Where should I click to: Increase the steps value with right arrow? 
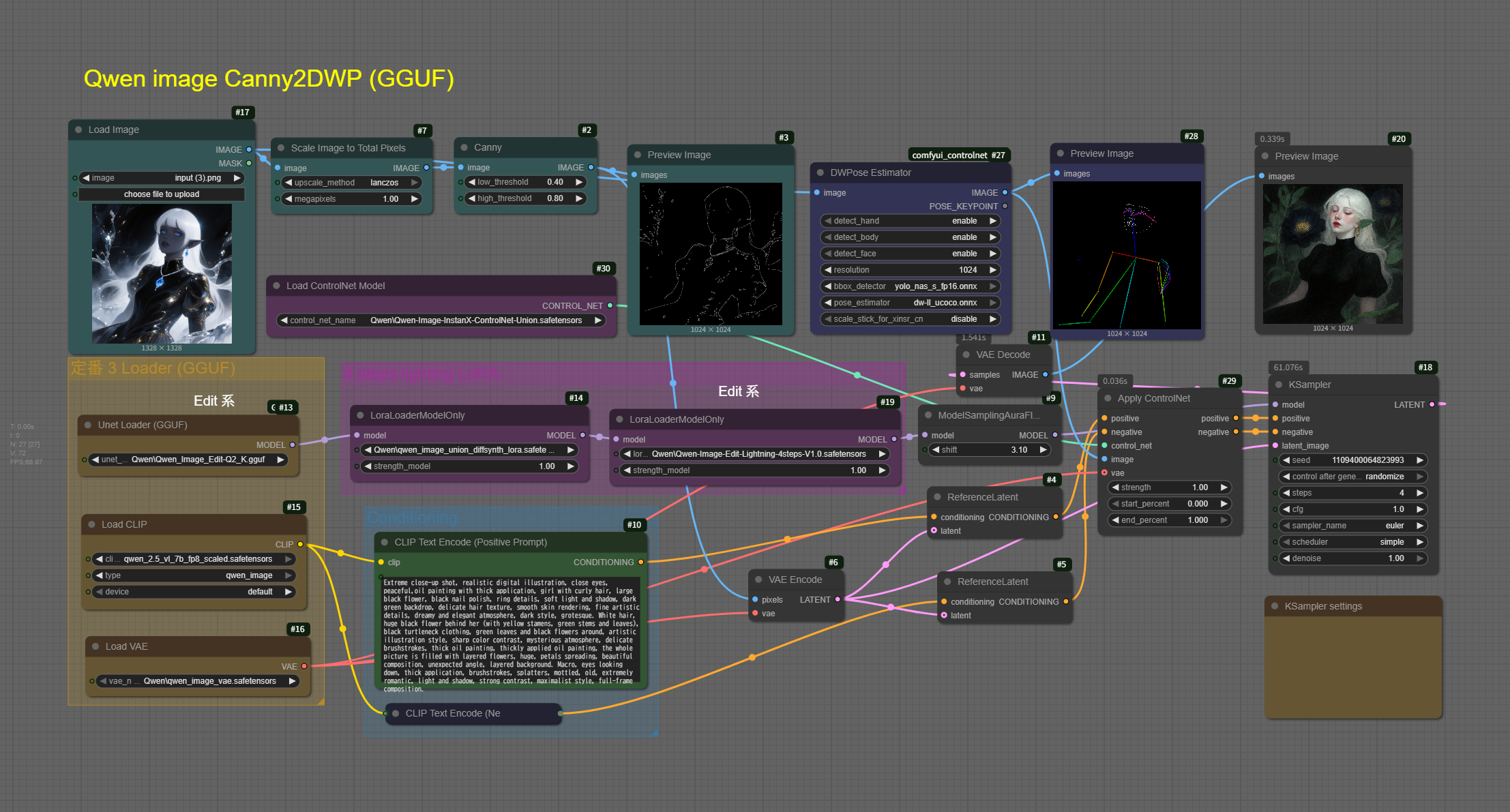[x=1420, y=493]
